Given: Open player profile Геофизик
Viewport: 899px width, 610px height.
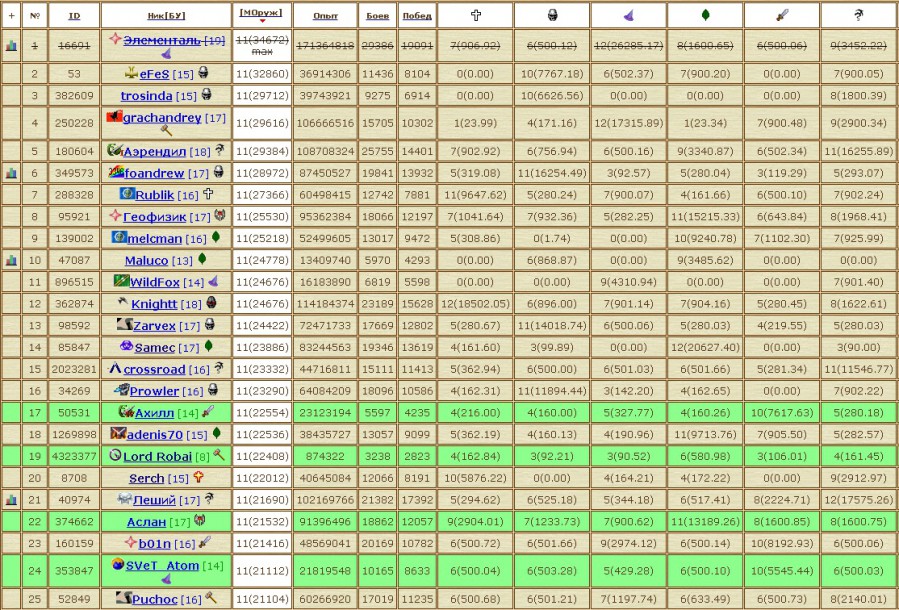Looking at the screenshot, I should coord(155,217).
